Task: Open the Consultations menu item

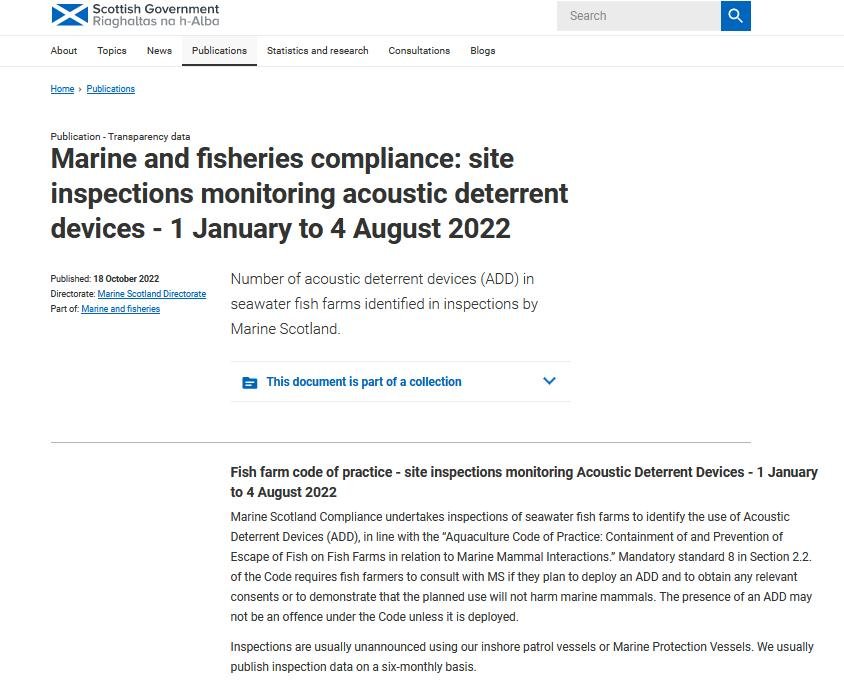Action: click(x=419, y=50)
